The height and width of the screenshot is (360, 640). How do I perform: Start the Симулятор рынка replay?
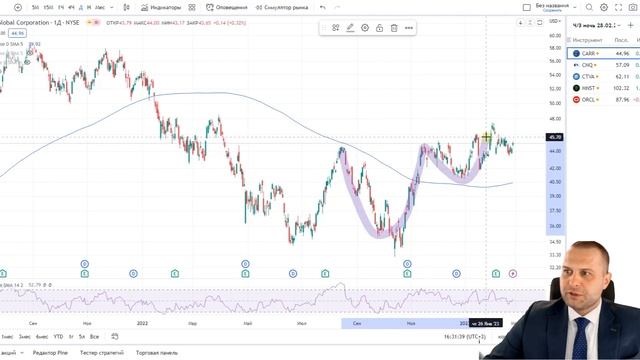click(282, 7)
